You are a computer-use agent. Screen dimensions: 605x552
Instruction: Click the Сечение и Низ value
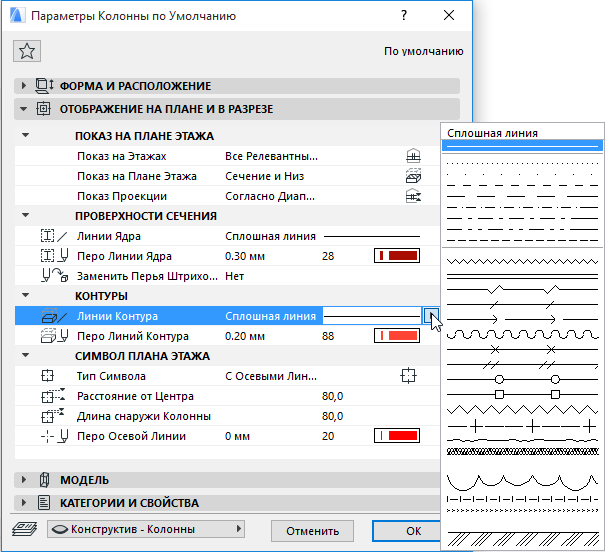(x=265, y=176)
